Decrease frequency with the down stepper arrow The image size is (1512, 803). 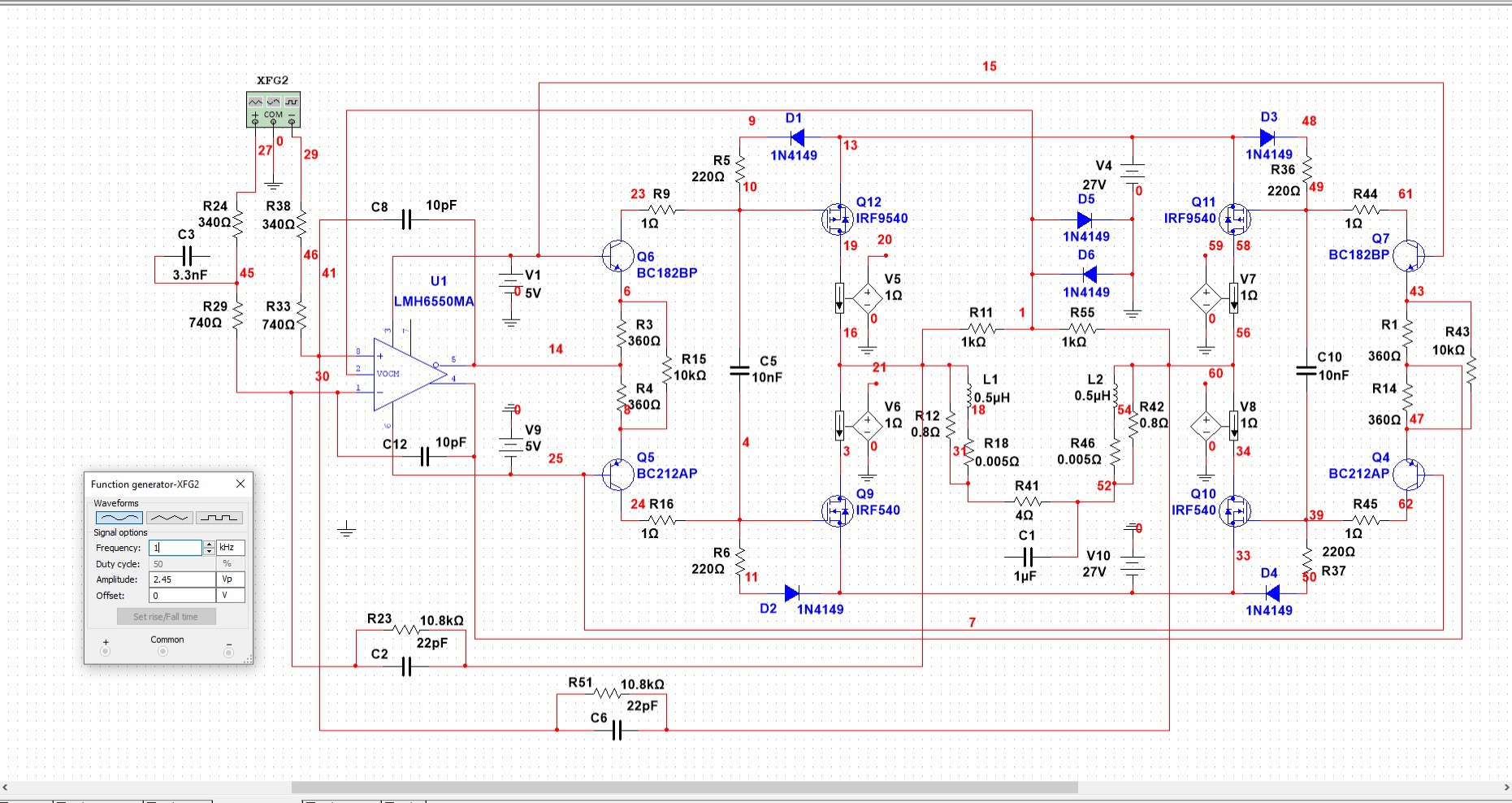(x=209, y=552)
